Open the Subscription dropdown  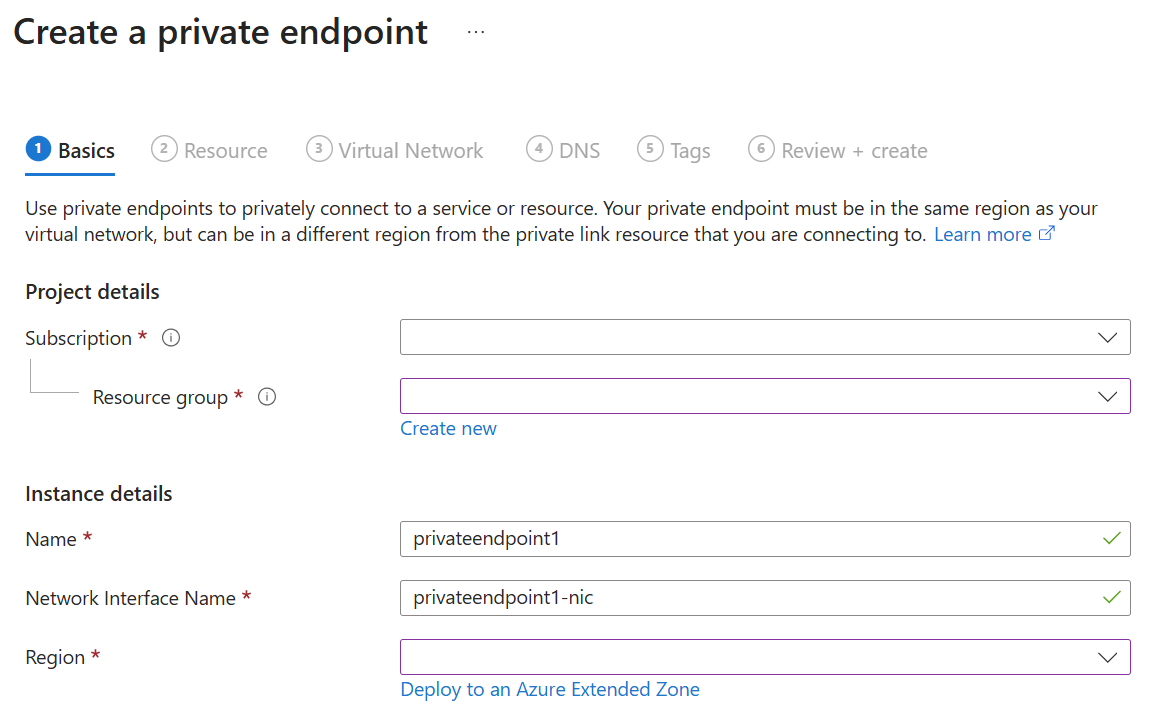[x=1107, y=337]
